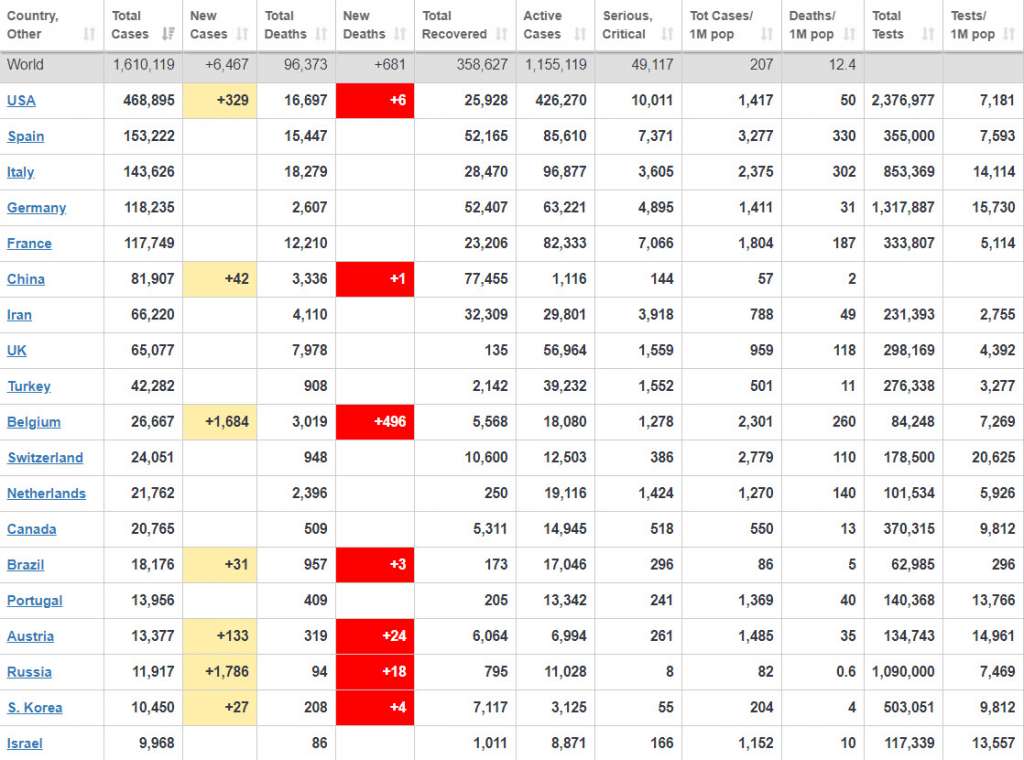The height and width of the screenshot is (760, 1024).
Task: Sort by Total Cases sort icon
Action: 168,34
